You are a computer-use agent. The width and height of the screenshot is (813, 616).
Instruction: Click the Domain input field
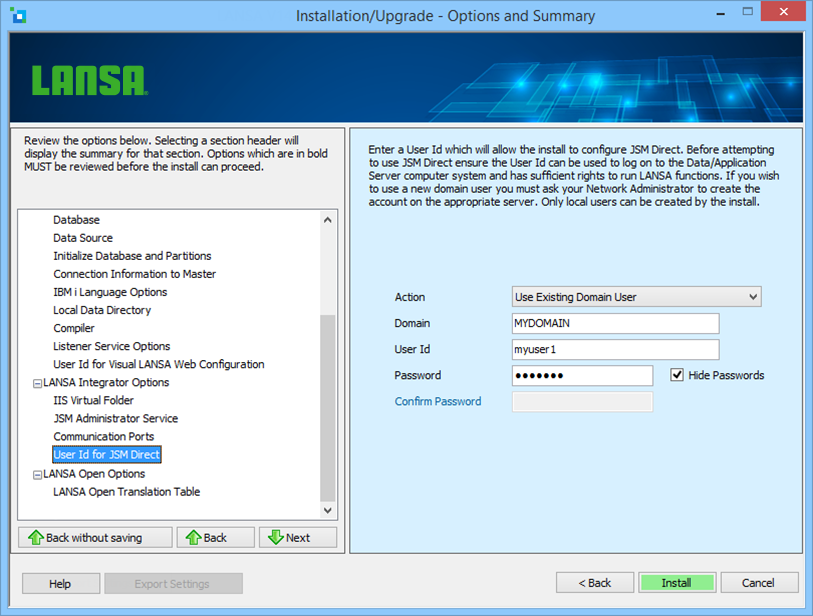coord(615,324)
